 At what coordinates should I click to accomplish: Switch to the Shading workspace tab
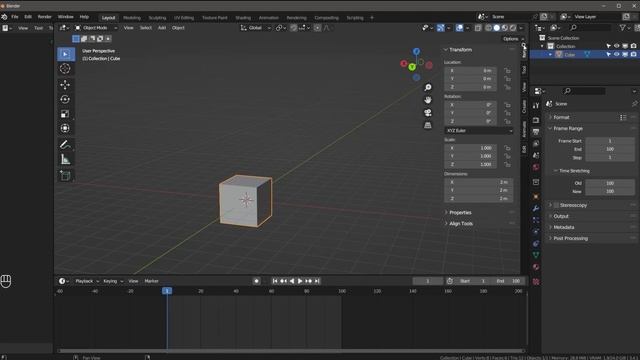(x=243, y=18)
